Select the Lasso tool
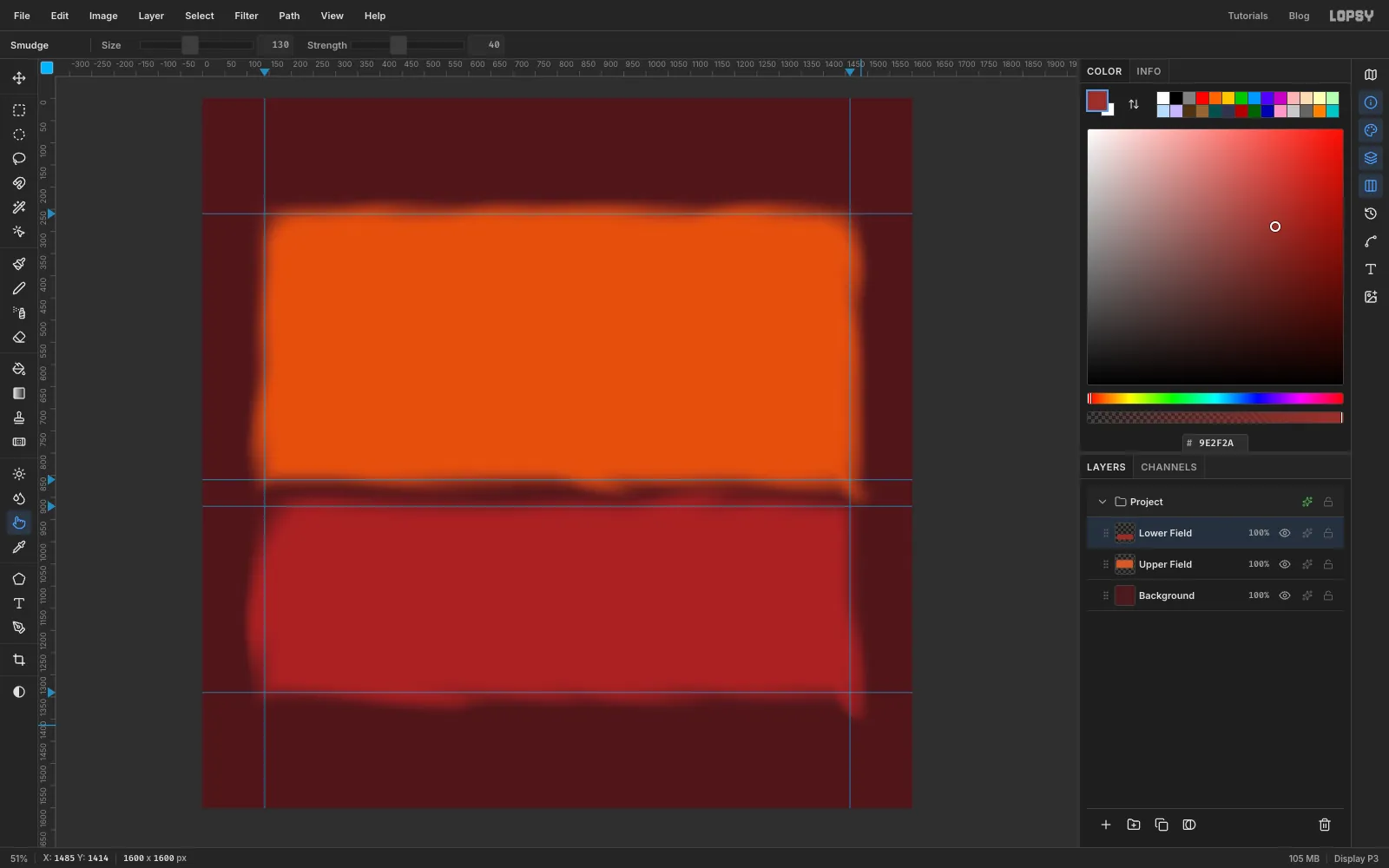Screen dimensions: 1389x868 point(18,159)
